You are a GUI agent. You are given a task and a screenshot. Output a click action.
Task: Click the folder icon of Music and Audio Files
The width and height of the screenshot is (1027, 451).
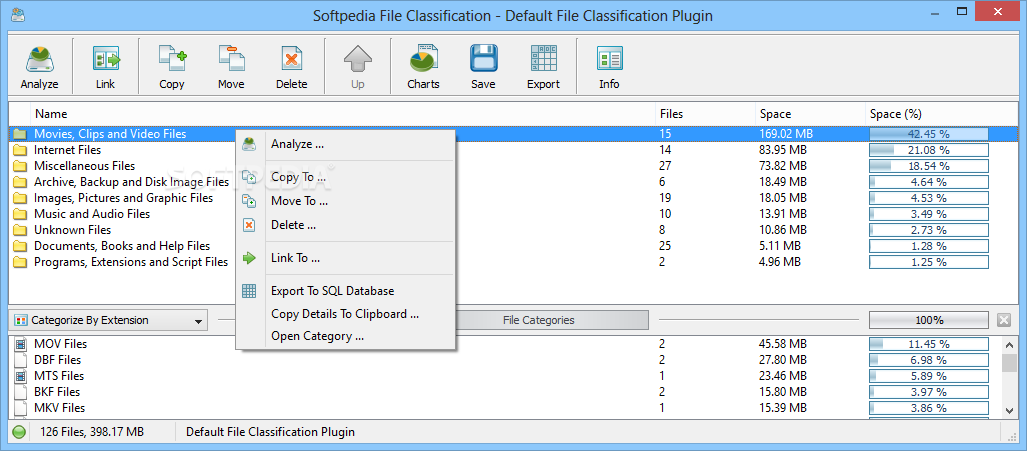click(20, 214)
